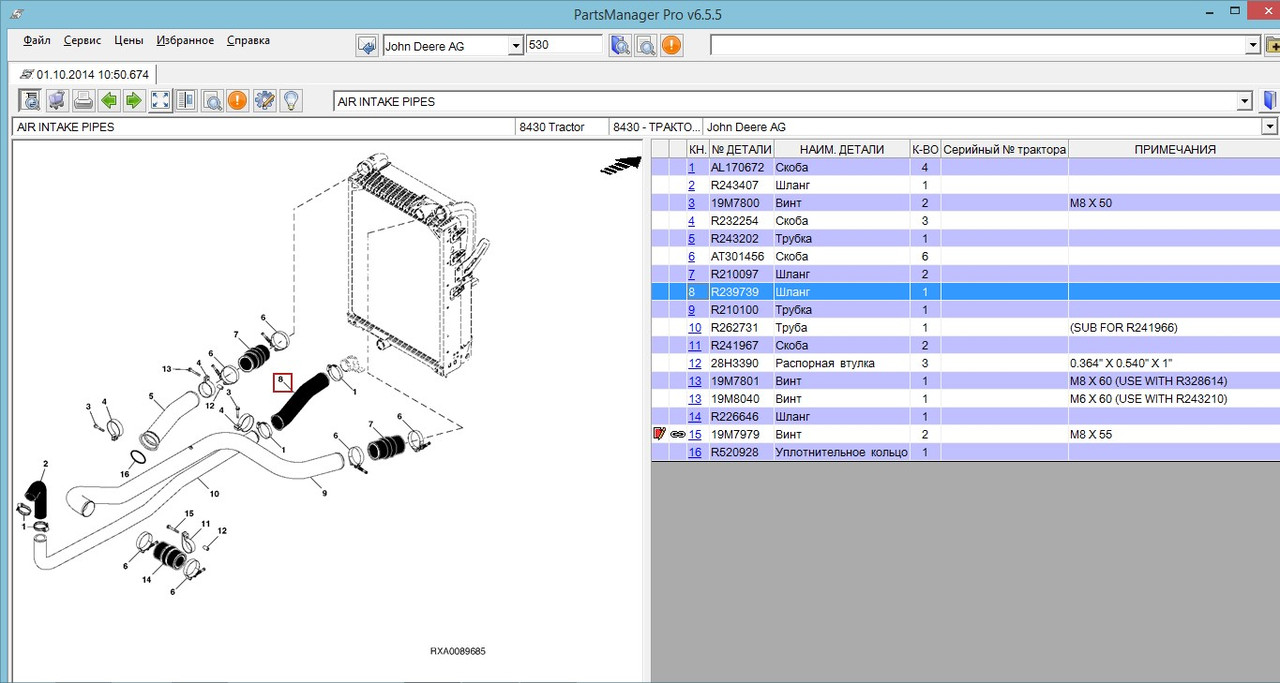Click the light bulb hint icon
Viewport: 1280px width, 683px height.
pyautogui.click(x=290, y=100)
